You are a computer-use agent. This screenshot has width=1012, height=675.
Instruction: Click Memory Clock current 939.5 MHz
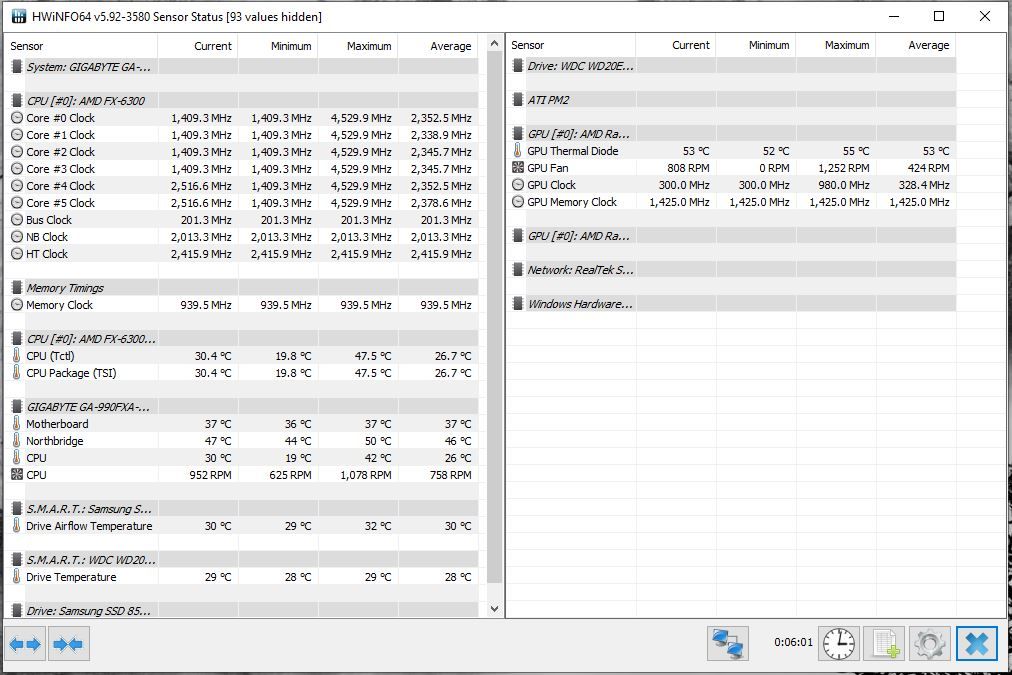(206, 305)
